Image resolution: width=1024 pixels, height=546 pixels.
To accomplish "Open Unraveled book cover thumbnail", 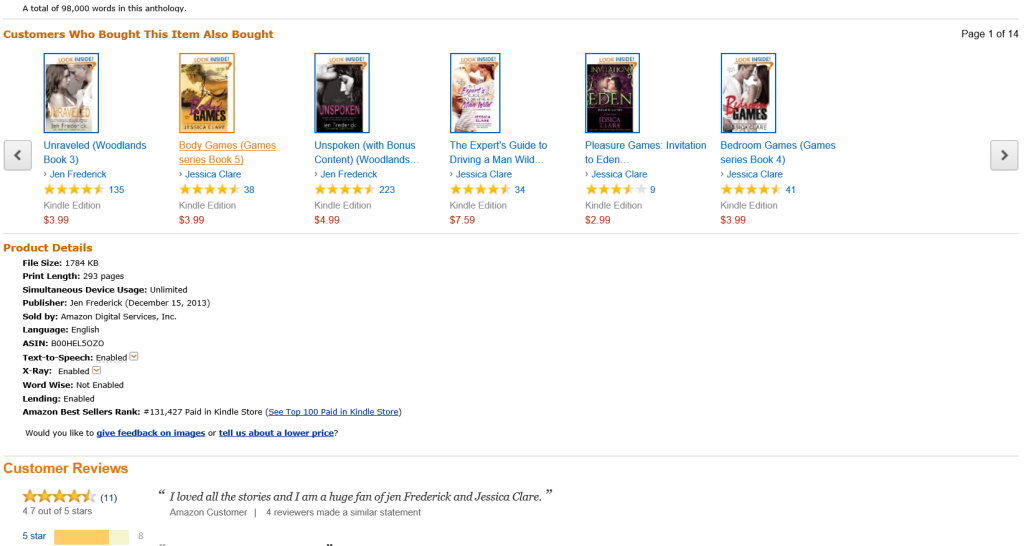I will (x=71, y=93).
